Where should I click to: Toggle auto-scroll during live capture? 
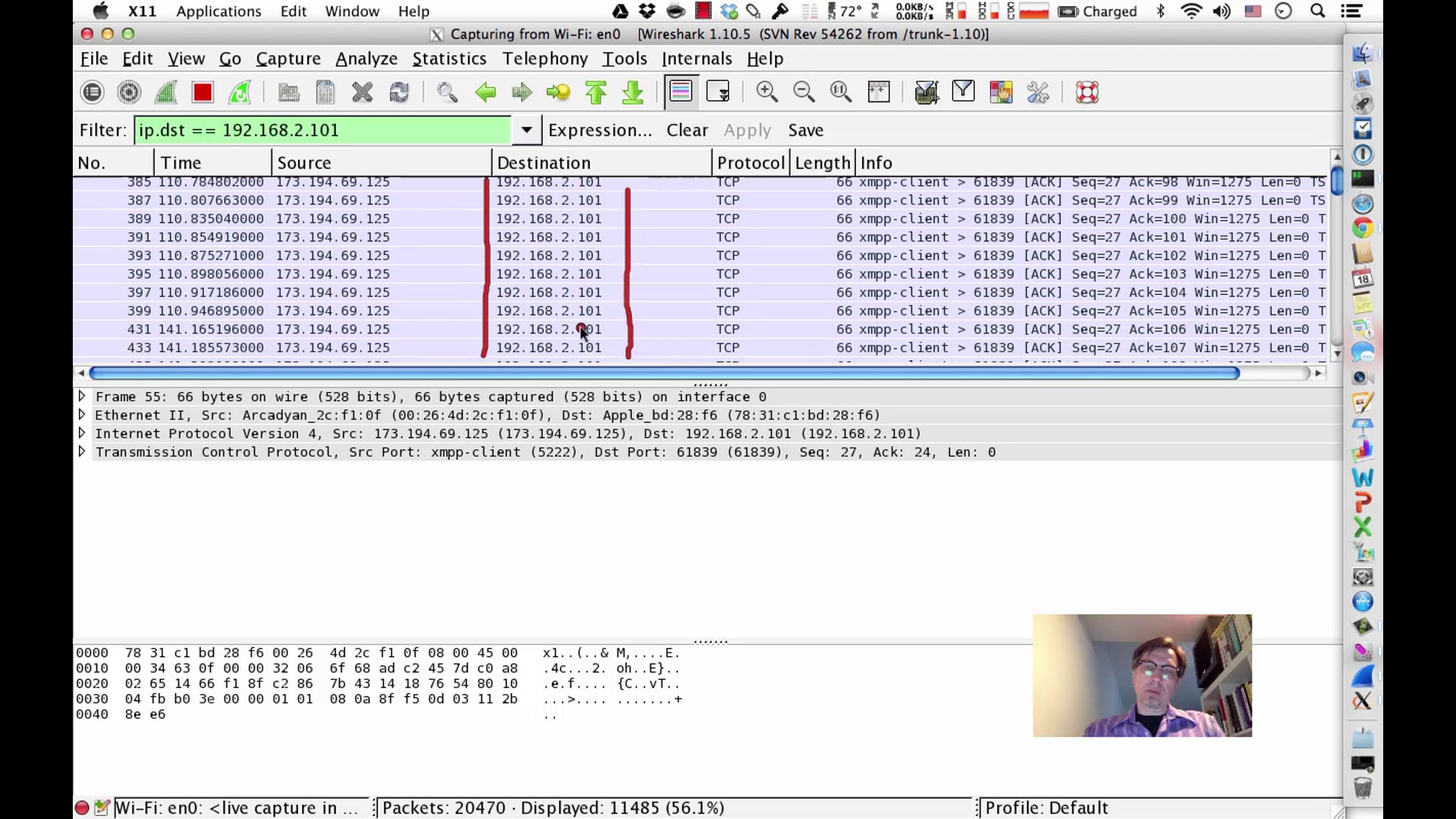pyautogui.click(x=718, y=92)
